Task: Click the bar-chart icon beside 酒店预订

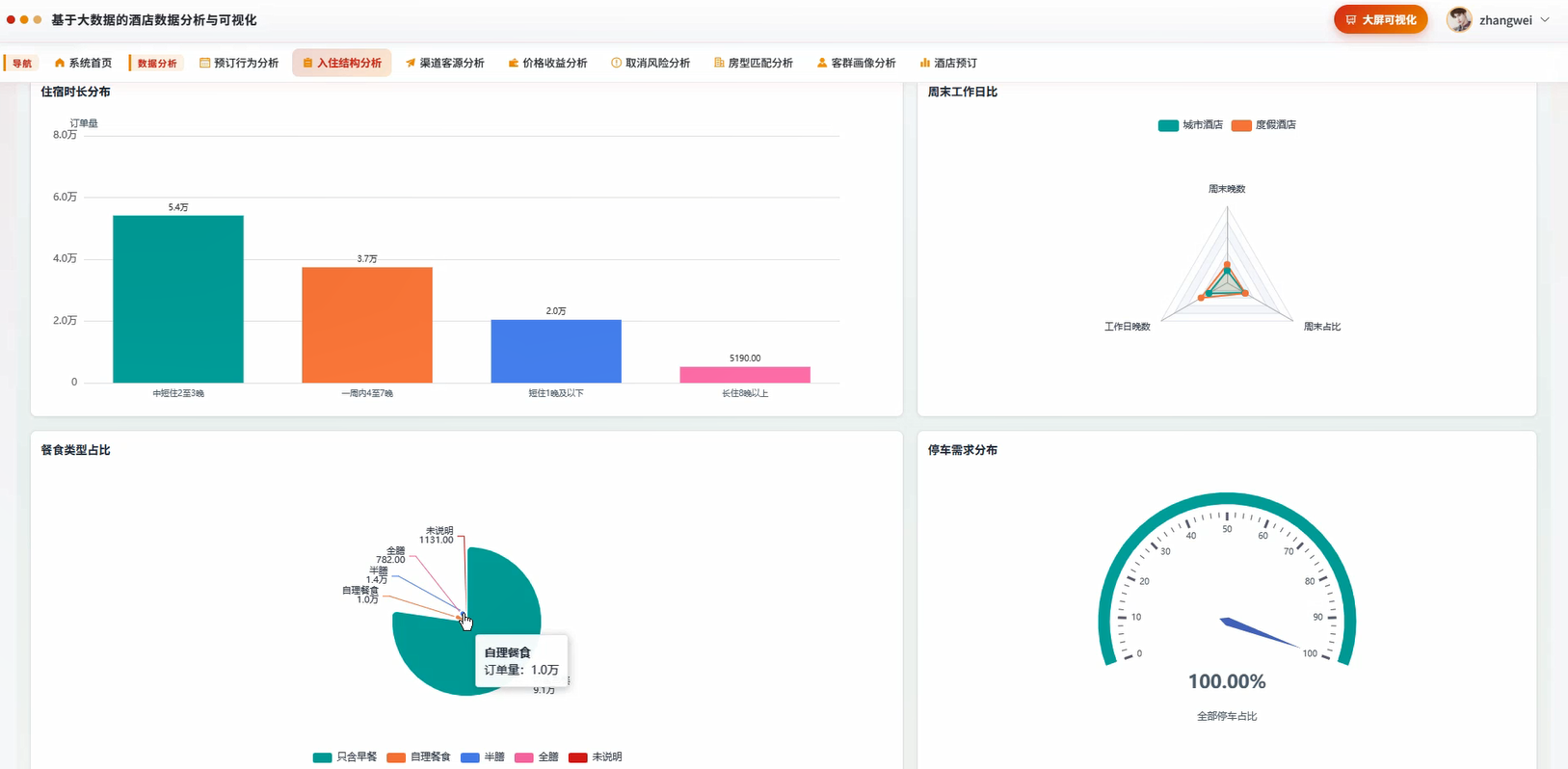Action: click(925, 63)
